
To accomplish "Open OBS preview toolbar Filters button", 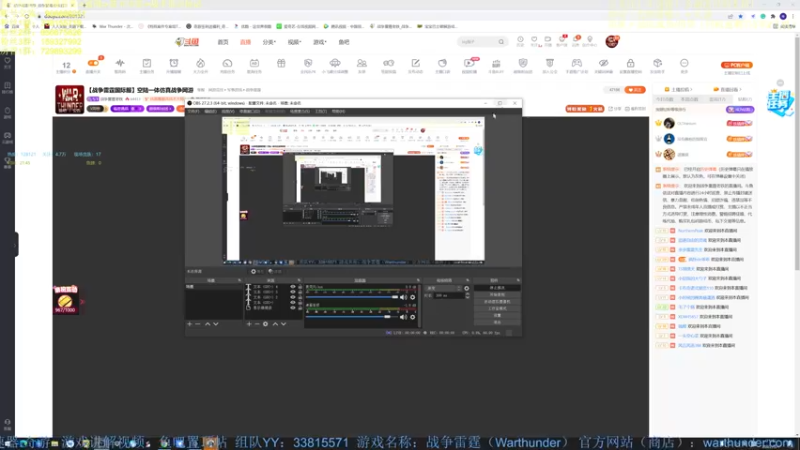I will 274,271.
